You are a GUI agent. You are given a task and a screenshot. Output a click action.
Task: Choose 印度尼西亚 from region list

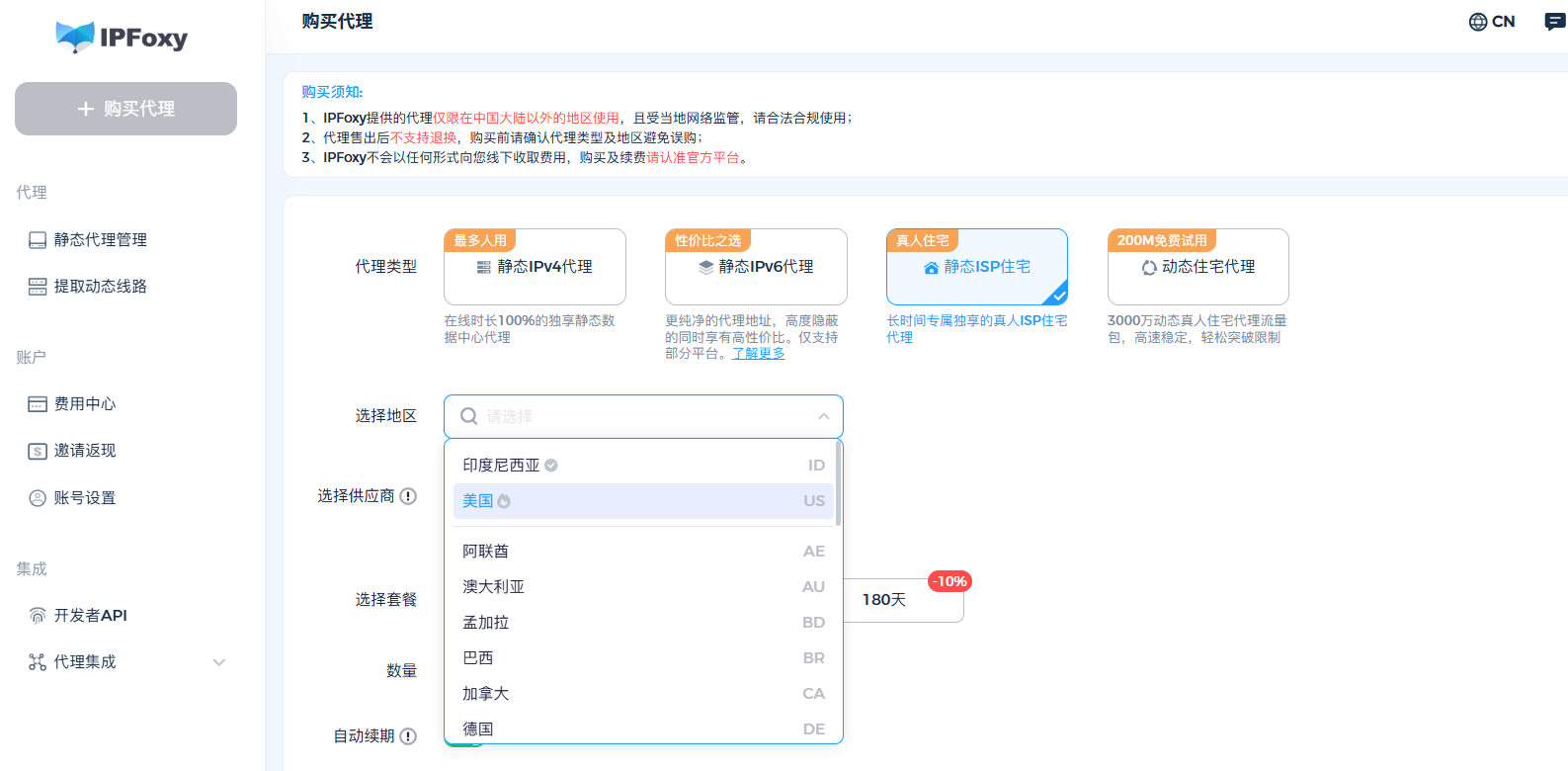coord(643,466)
